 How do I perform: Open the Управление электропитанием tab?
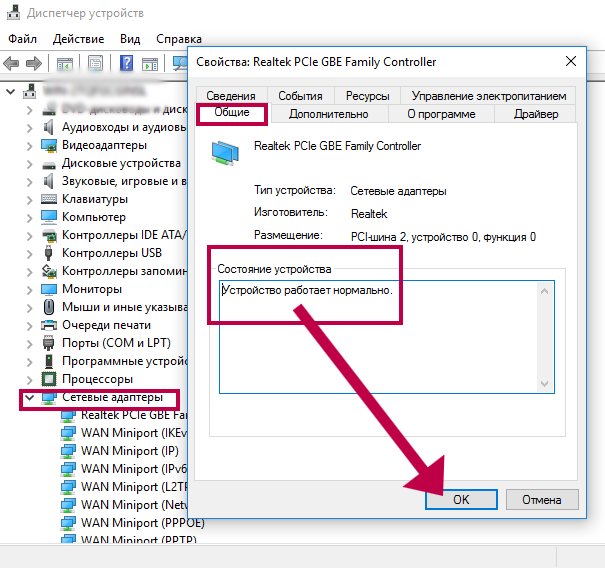(x=488, y=96)
